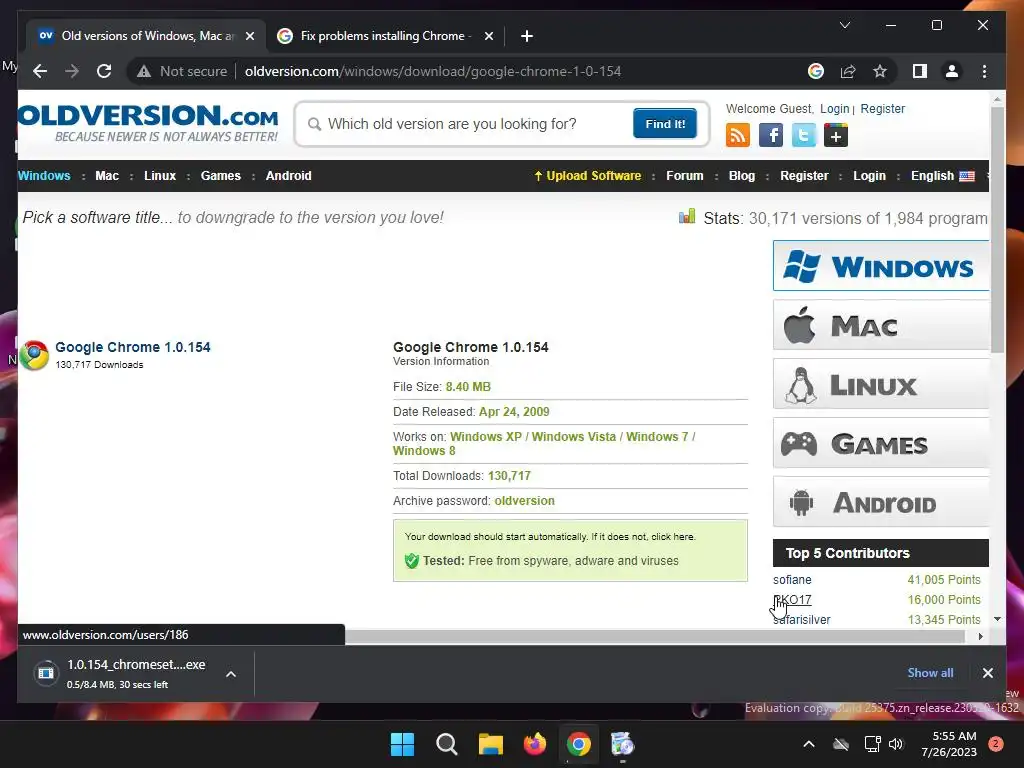Click Login in the black nav bar

coord(869,176)
